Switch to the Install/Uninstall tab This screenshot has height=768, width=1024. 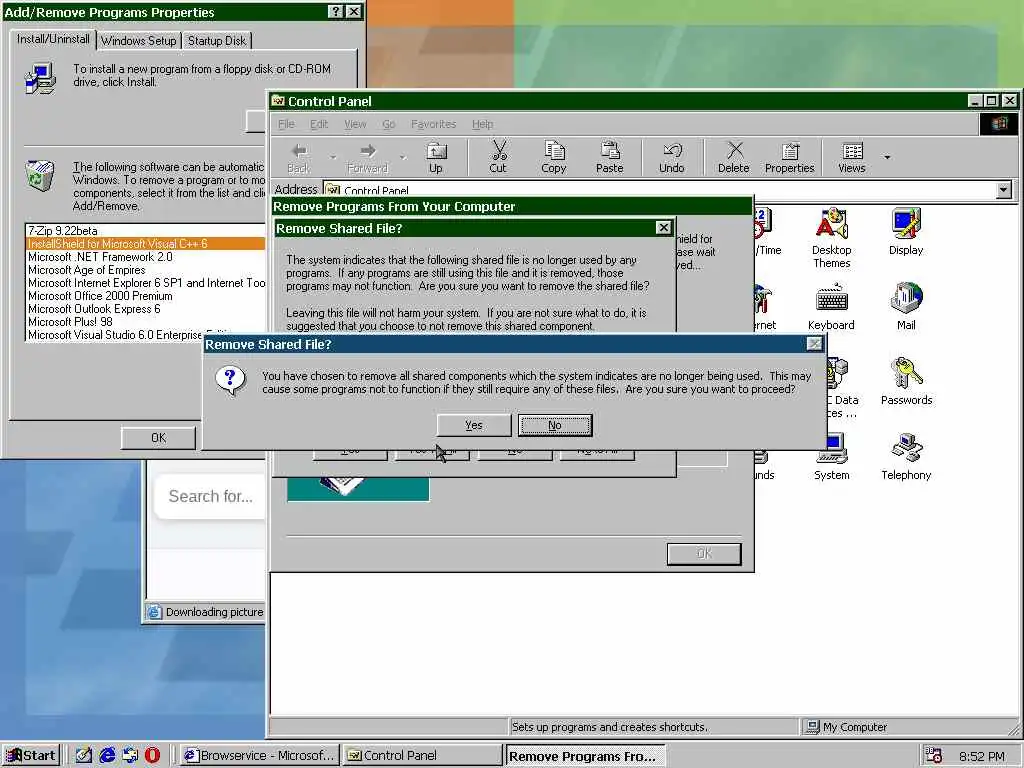click(x=53, y=39)
